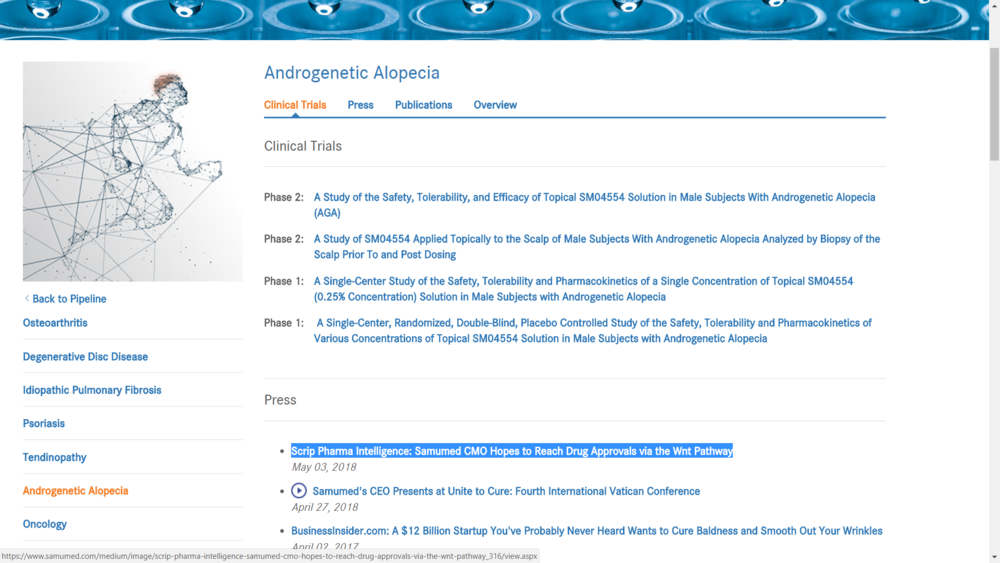Switch to the Press tab

pos(360,105)
